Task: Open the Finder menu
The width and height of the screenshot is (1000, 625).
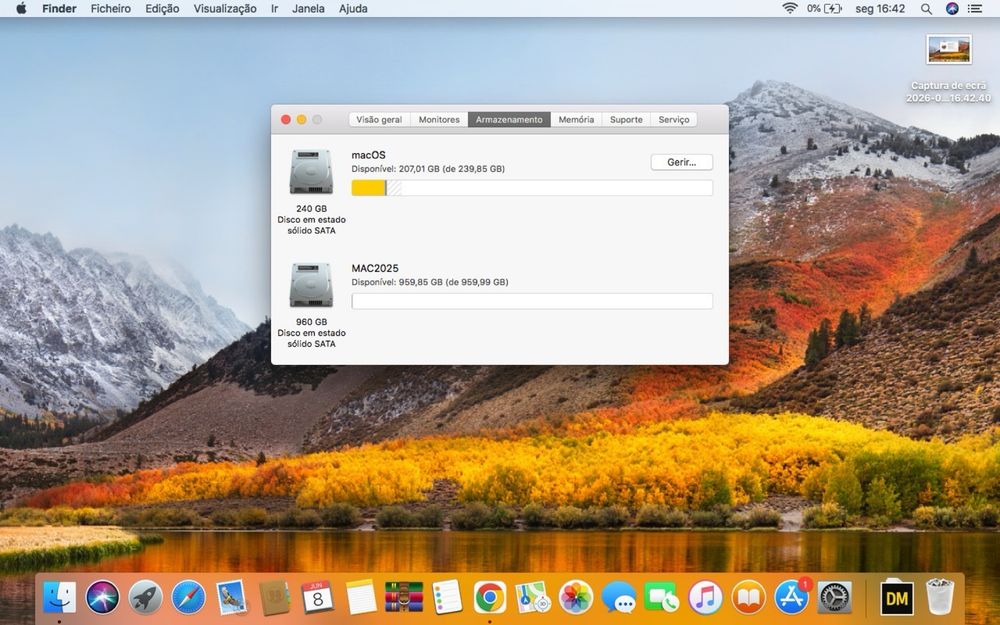Action: (x=59, y=8)
